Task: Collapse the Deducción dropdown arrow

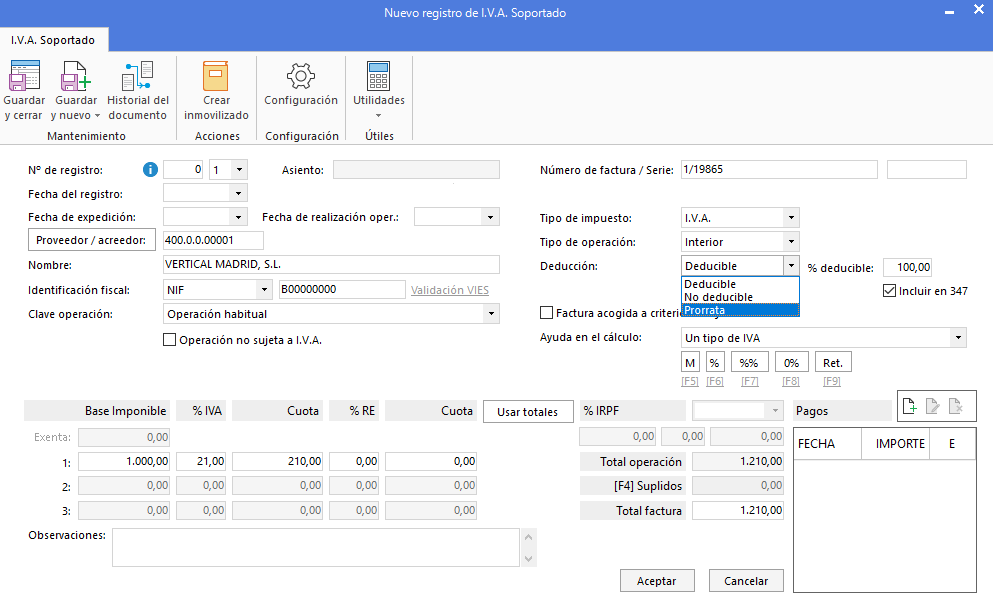Action: 791,265
